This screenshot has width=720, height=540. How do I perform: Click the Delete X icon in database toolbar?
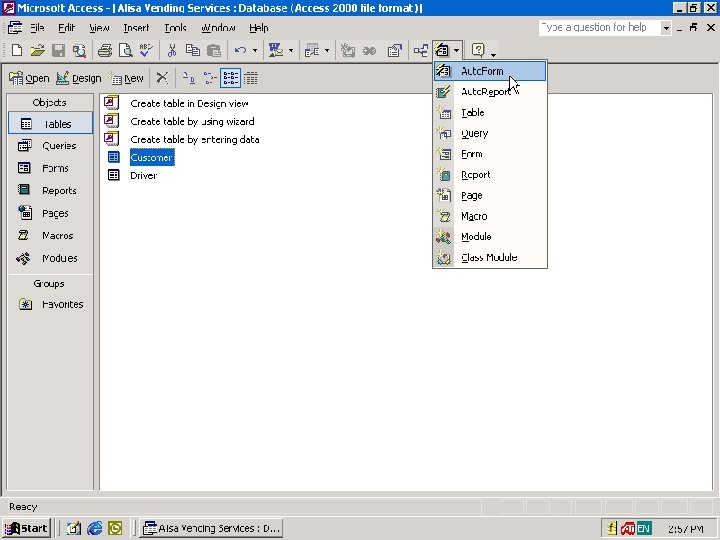pos(162,78)
